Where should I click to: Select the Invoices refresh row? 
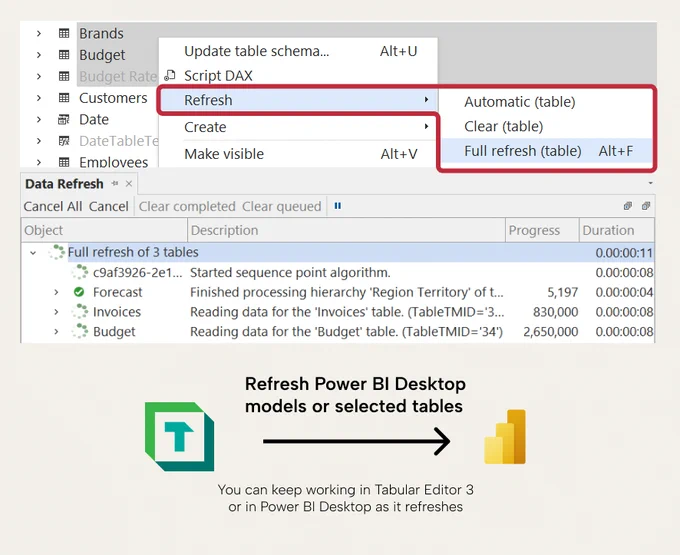(338, 312)
